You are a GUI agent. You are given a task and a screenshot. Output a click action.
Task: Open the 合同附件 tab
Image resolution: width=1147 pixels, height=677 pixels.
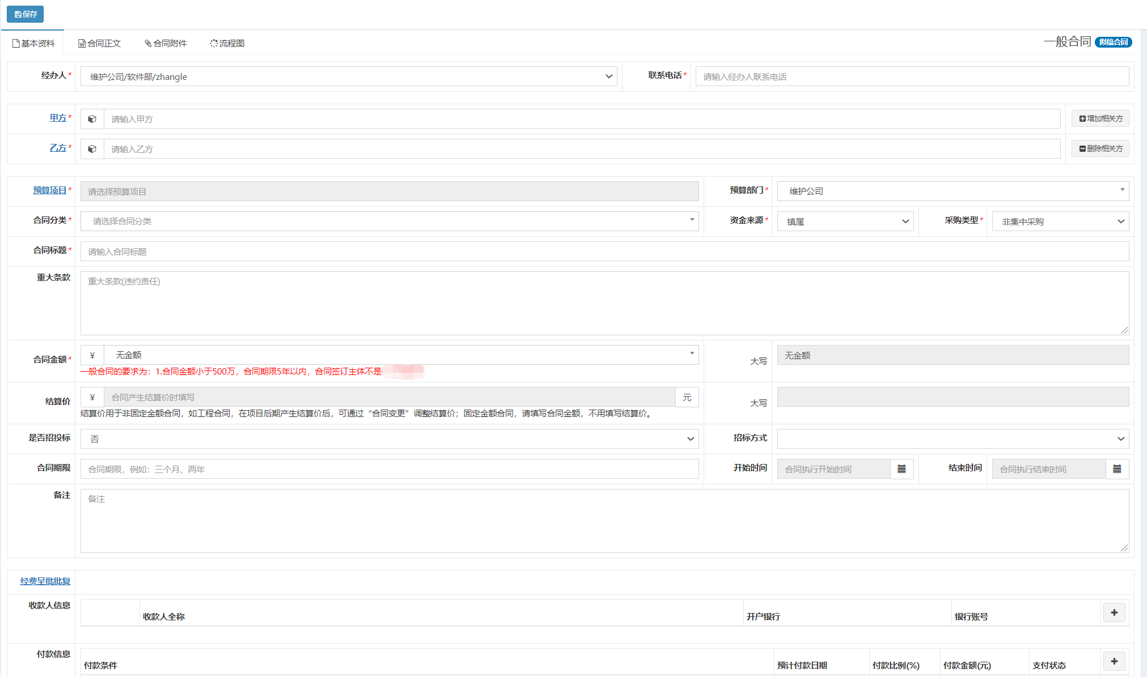point(165,44)
